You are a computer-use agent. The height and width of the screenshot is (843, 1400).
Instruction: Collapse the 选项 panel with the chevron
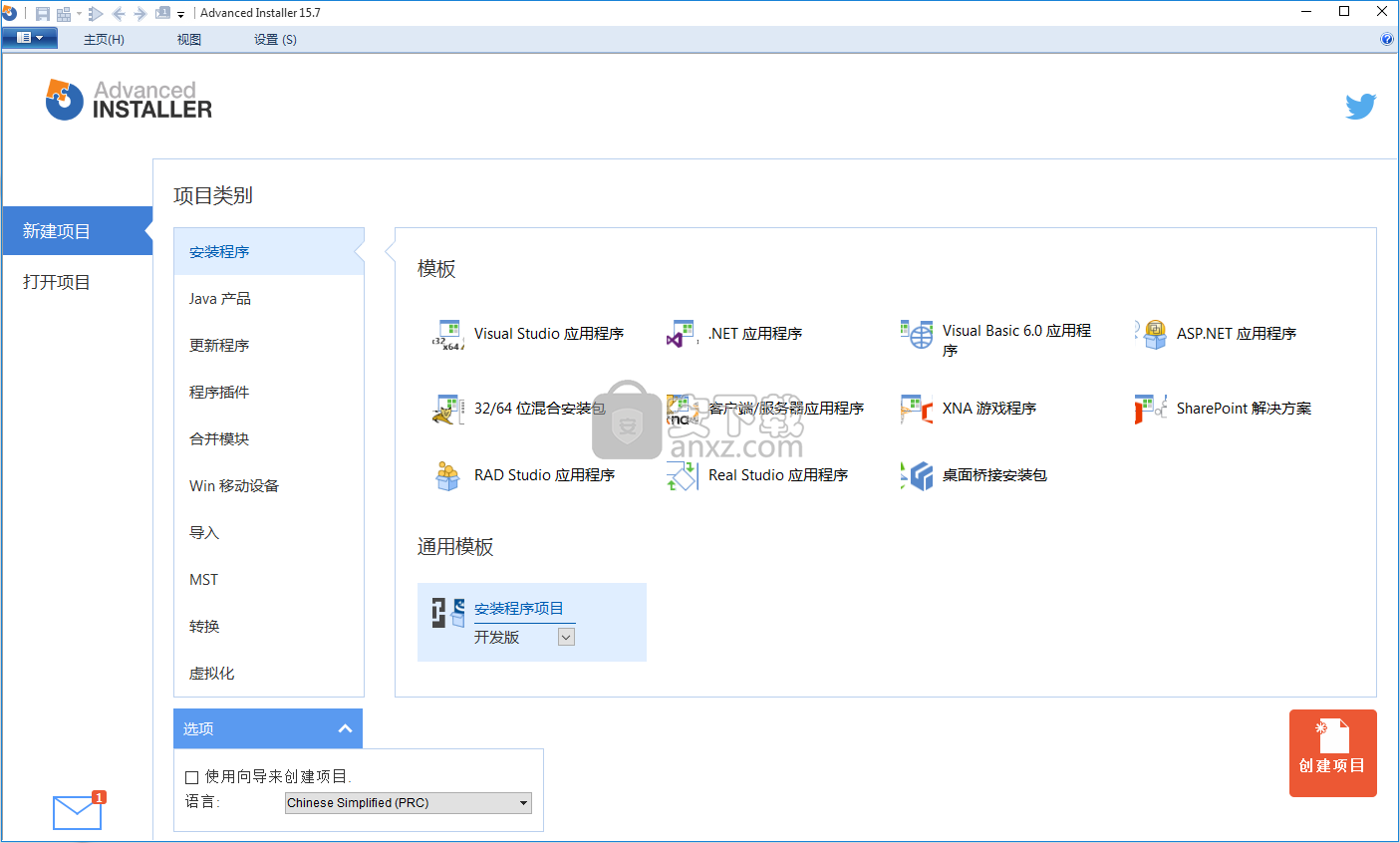(345, 728)
